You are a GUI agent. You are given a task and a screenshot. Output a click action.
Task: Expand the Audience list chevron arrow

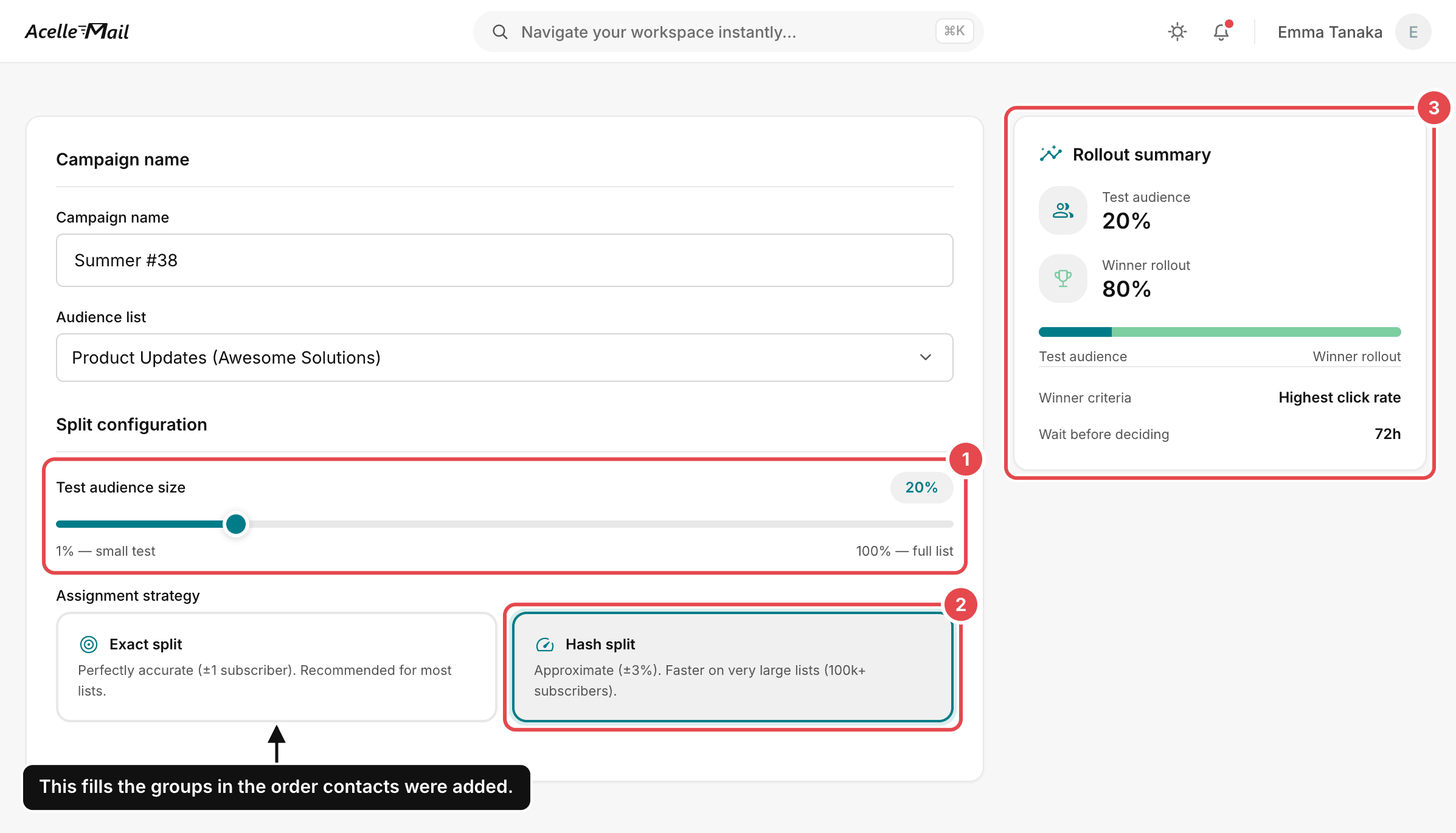pyautogui.click(x=926, y=358)
